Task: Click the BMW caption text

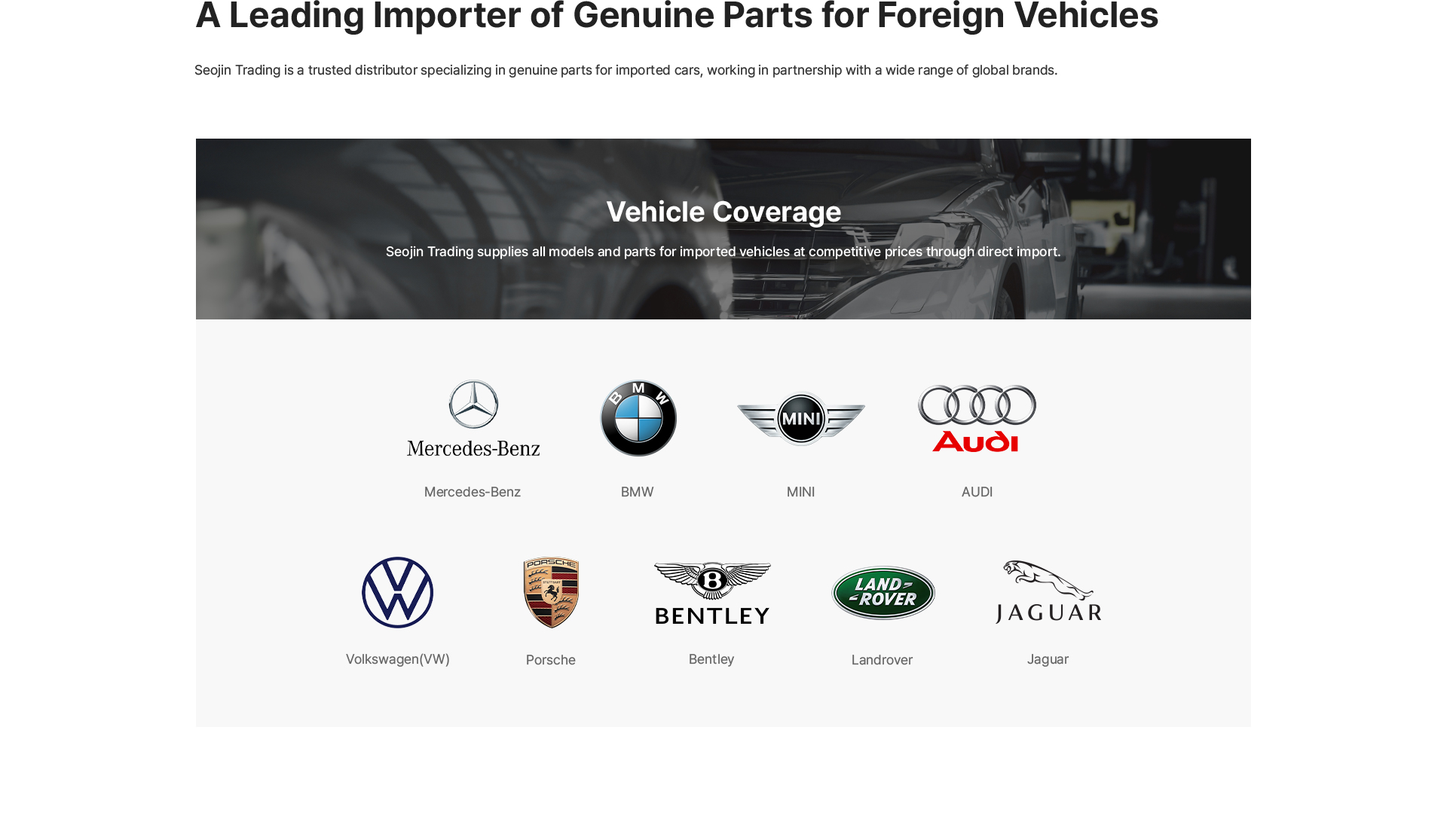Action: point(638,492)
